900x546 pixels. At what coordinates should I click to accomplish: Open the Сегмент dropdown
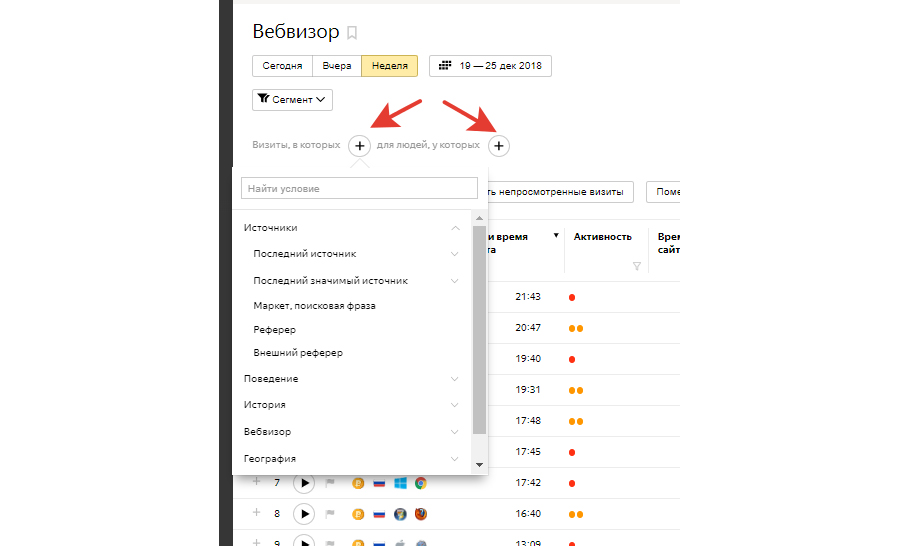click(292, 100)
